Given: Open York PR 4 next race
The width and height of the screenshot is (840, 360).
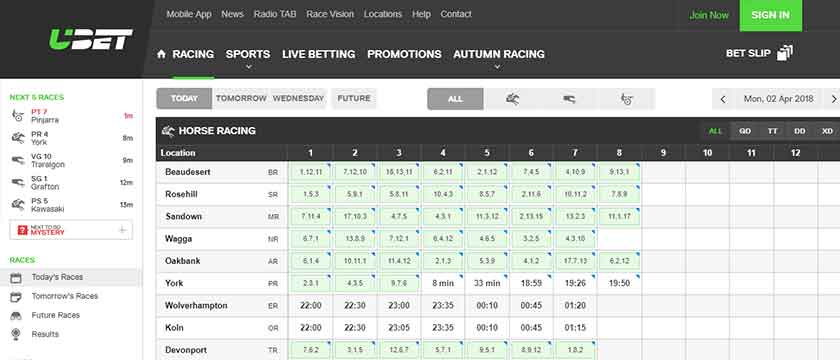Looking at the screenshot, I should 72,138.
